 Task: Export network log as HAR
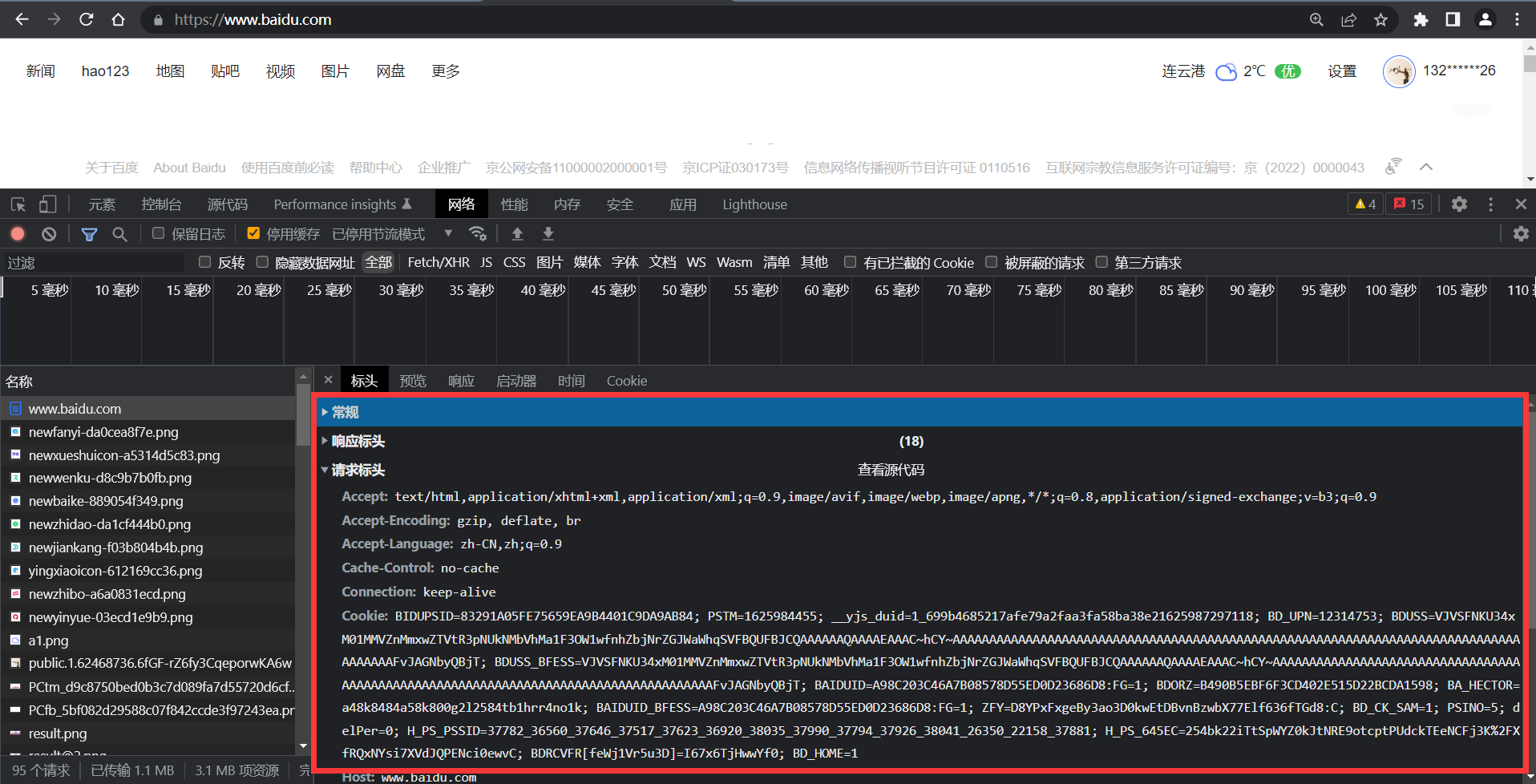[x=548, y=233]
